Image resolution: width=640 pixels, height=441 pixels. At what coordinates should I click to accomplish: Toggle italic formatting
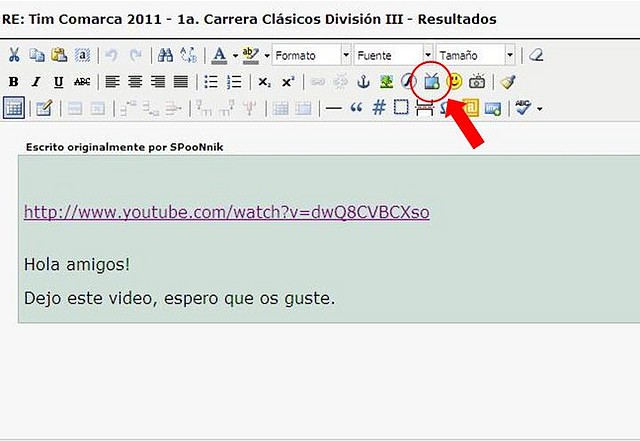pos(36,82)
